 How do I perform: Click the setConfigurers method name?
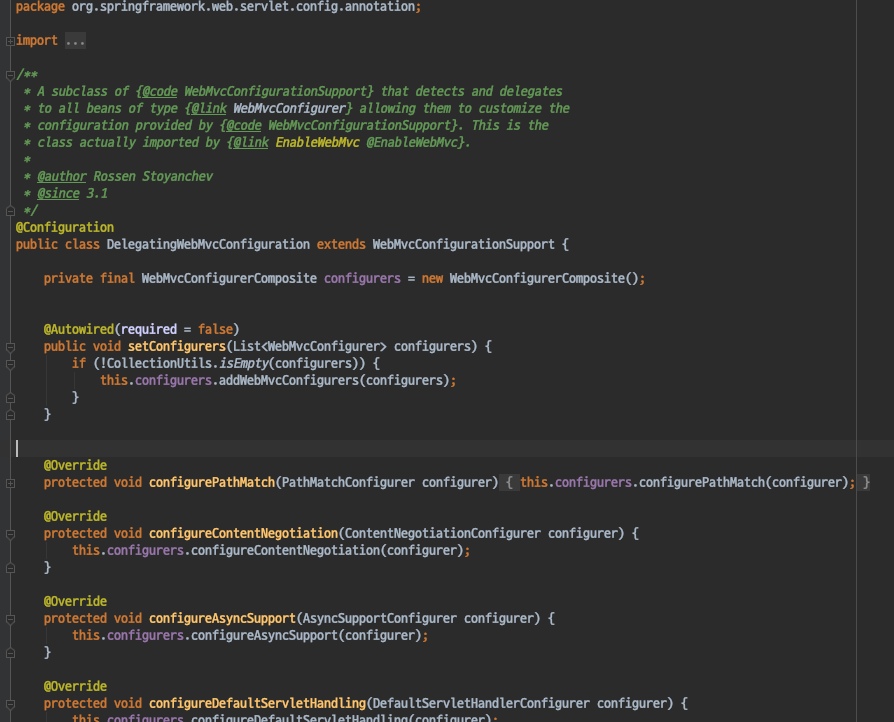click(x=177, y=347)
